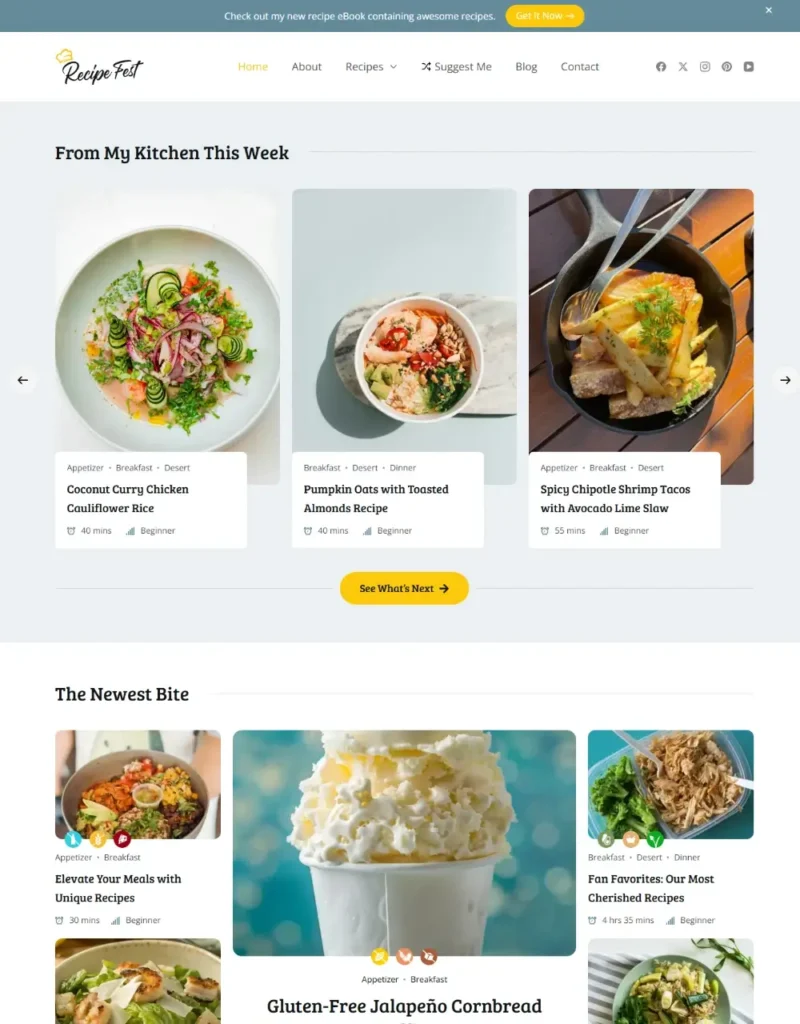Advance carousel with right arrow

pos(785,380)
